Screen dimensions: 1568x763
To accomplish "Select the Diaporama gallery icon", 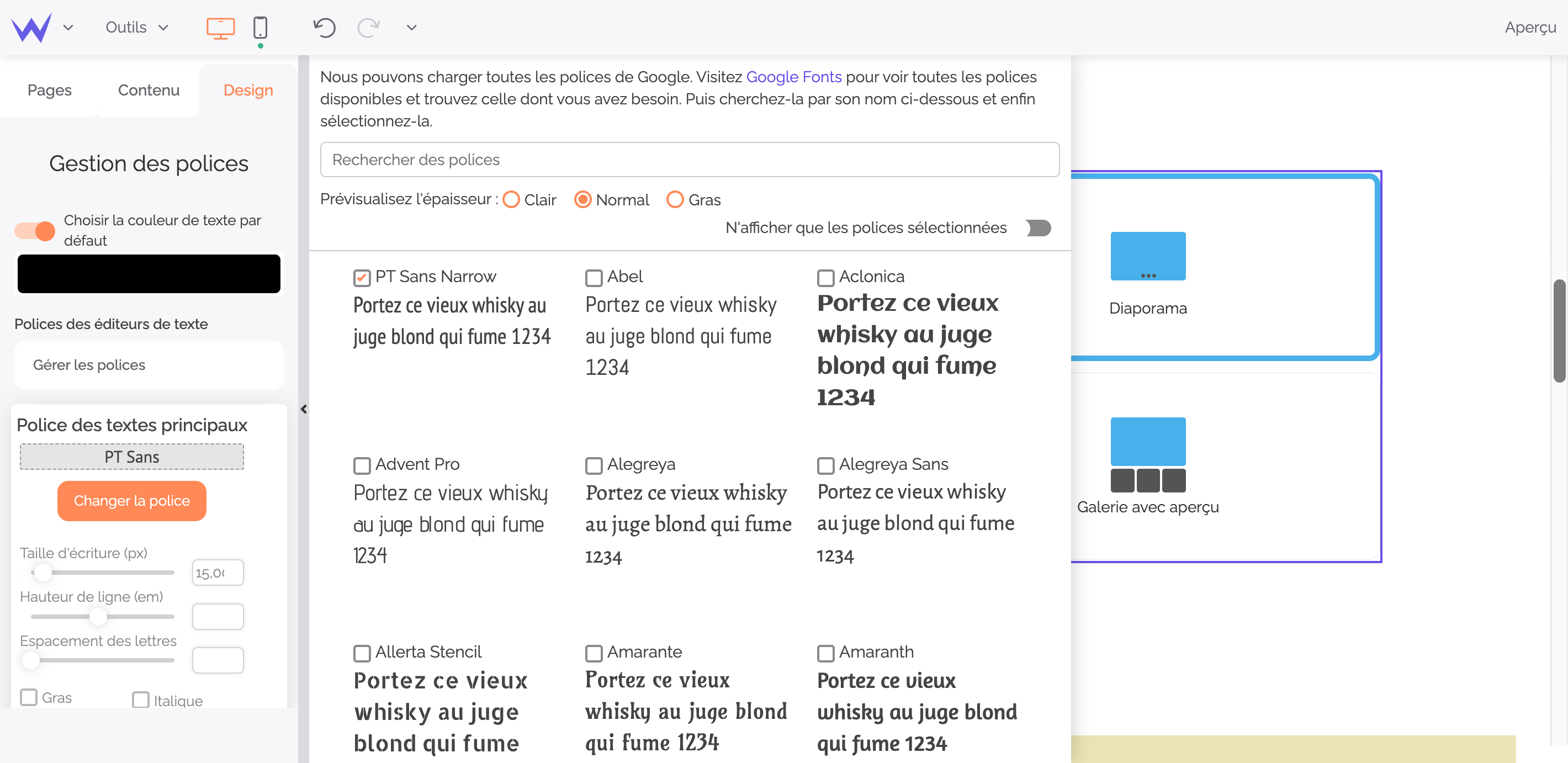I will click(1147, 256).
